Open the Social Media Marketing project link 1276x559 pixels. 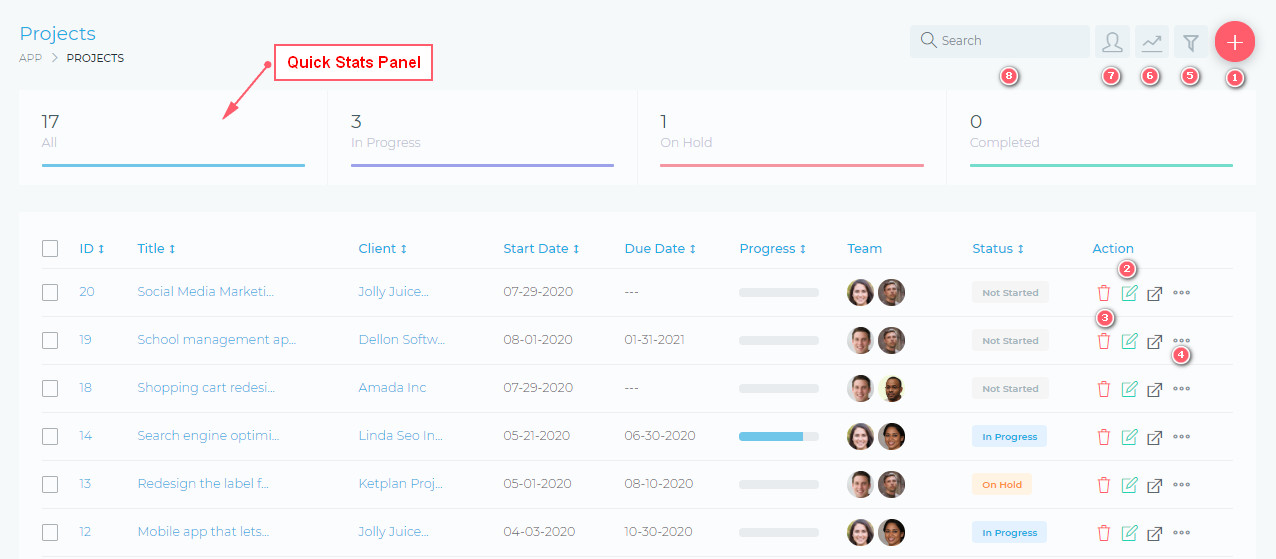click(205, 292)
